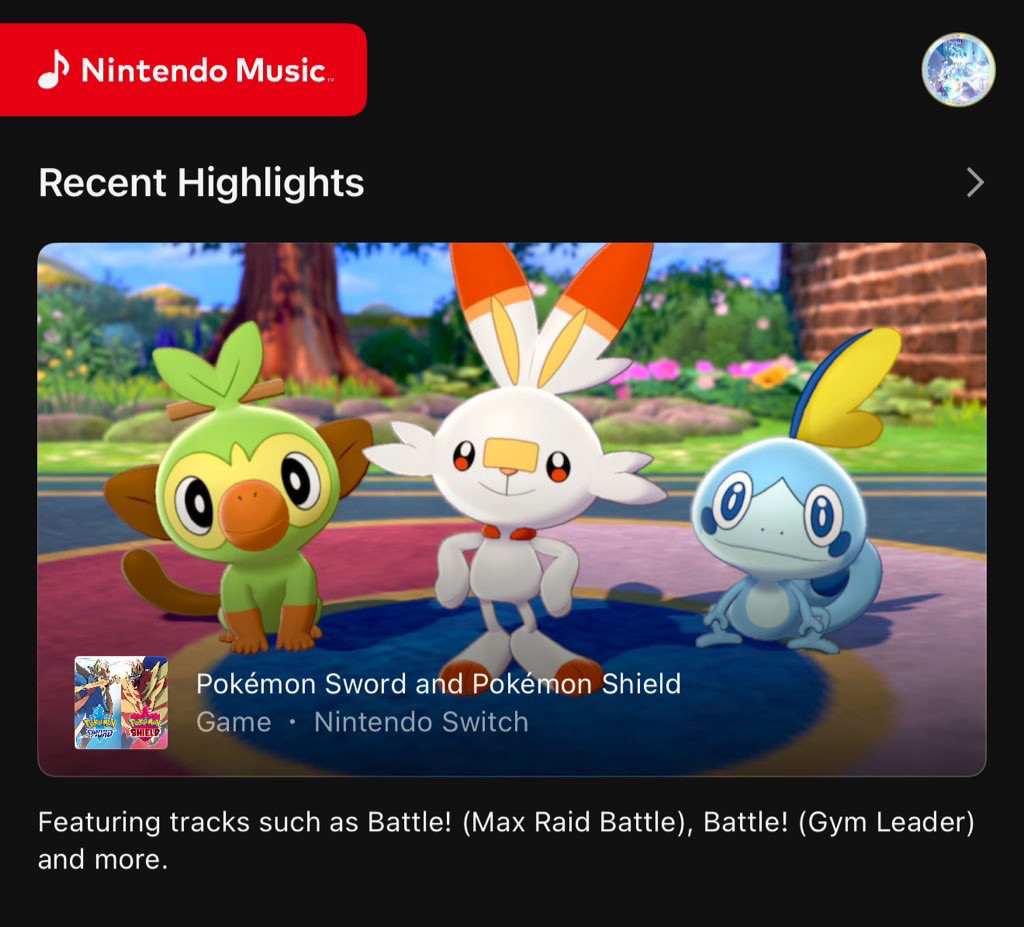This screenshot has height=927, width=1024.
Task: Tap the Recent Highlights heading
Action: (x=201, y=182)
